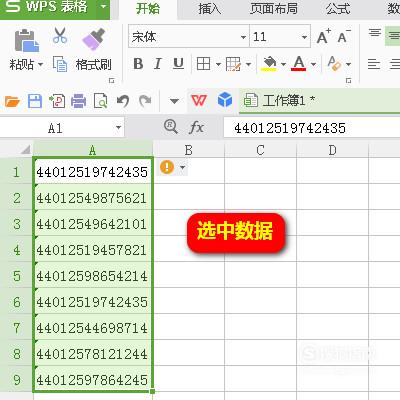Screen dimensions: 400x400
Task: Click the align left icon
Action: (374, 64)
